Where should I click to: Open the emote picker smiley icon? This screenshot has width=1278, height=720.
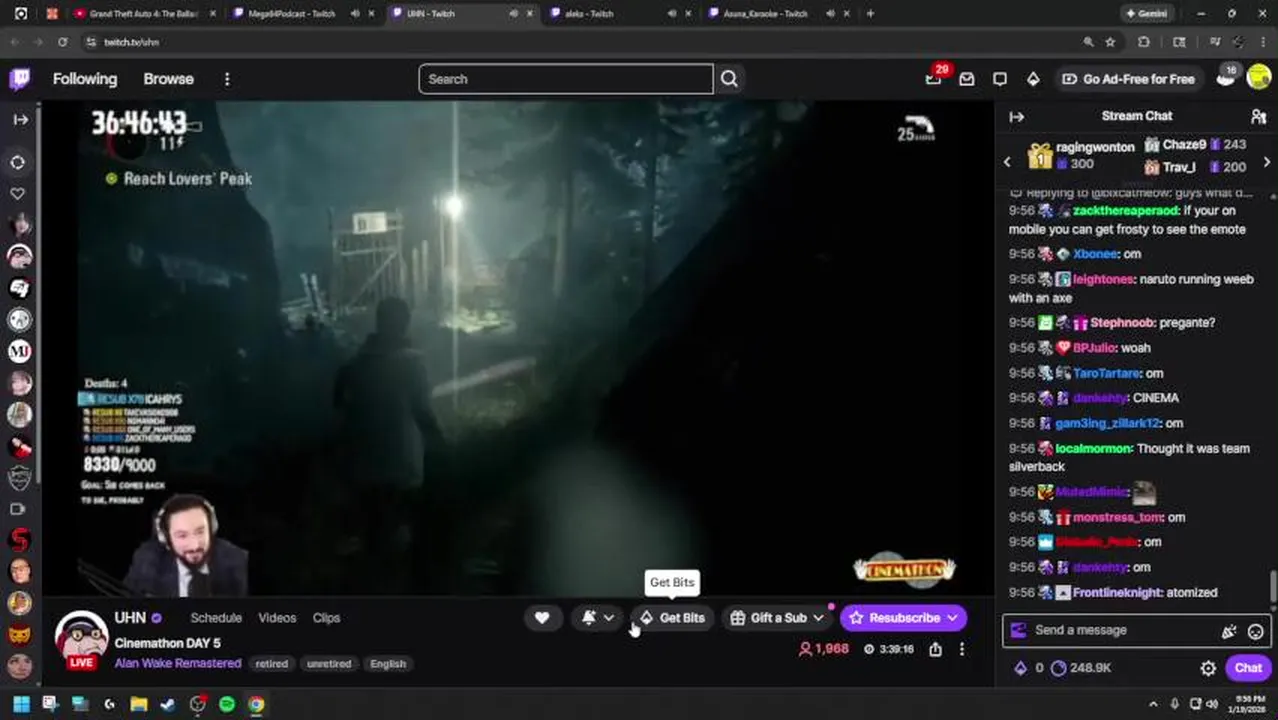click(x=1255, y=631)
